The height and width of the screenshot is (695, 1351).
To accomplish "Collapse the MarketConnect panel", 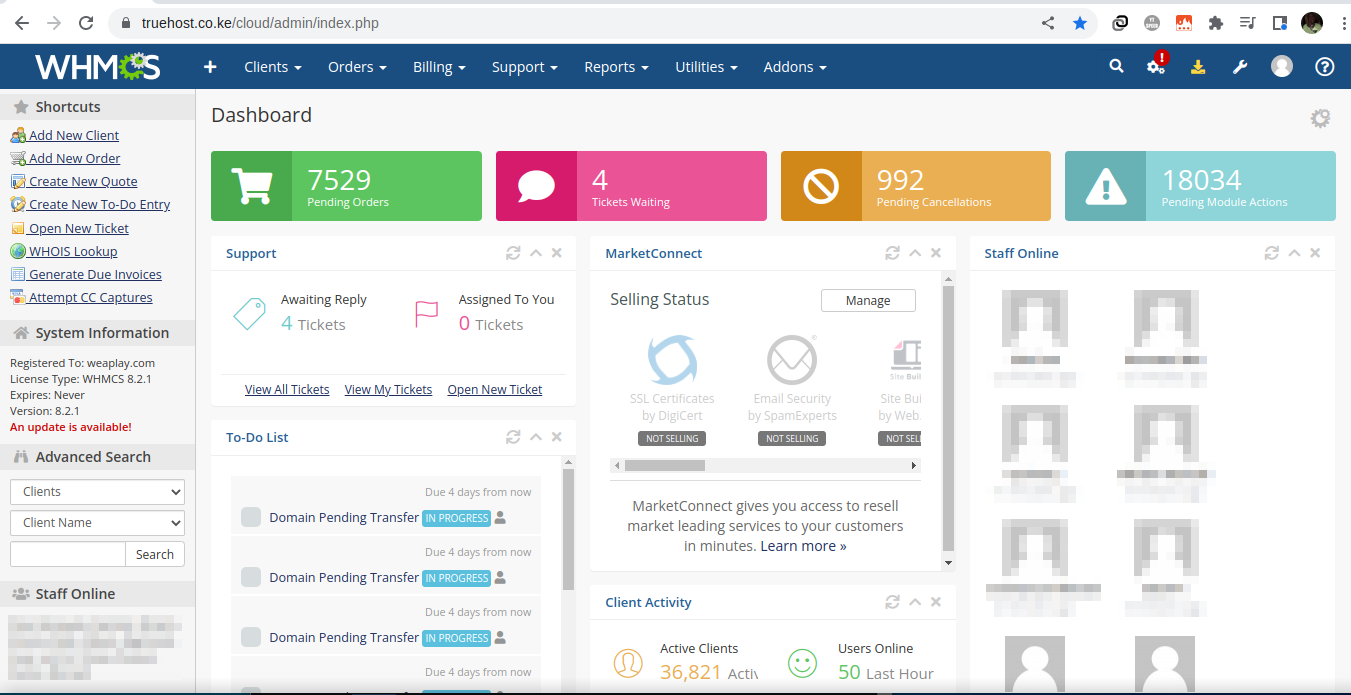I will point(914,253).
